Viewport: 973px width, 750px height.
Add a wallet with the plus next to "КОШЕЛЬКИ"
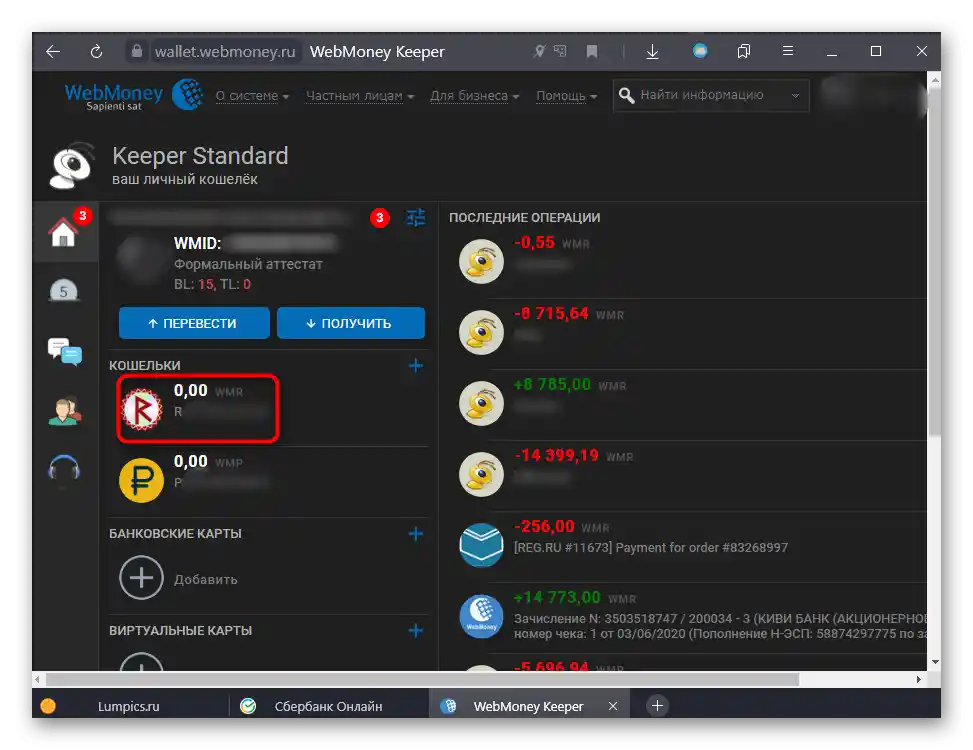pyautogui.click(x=415, y=365)
